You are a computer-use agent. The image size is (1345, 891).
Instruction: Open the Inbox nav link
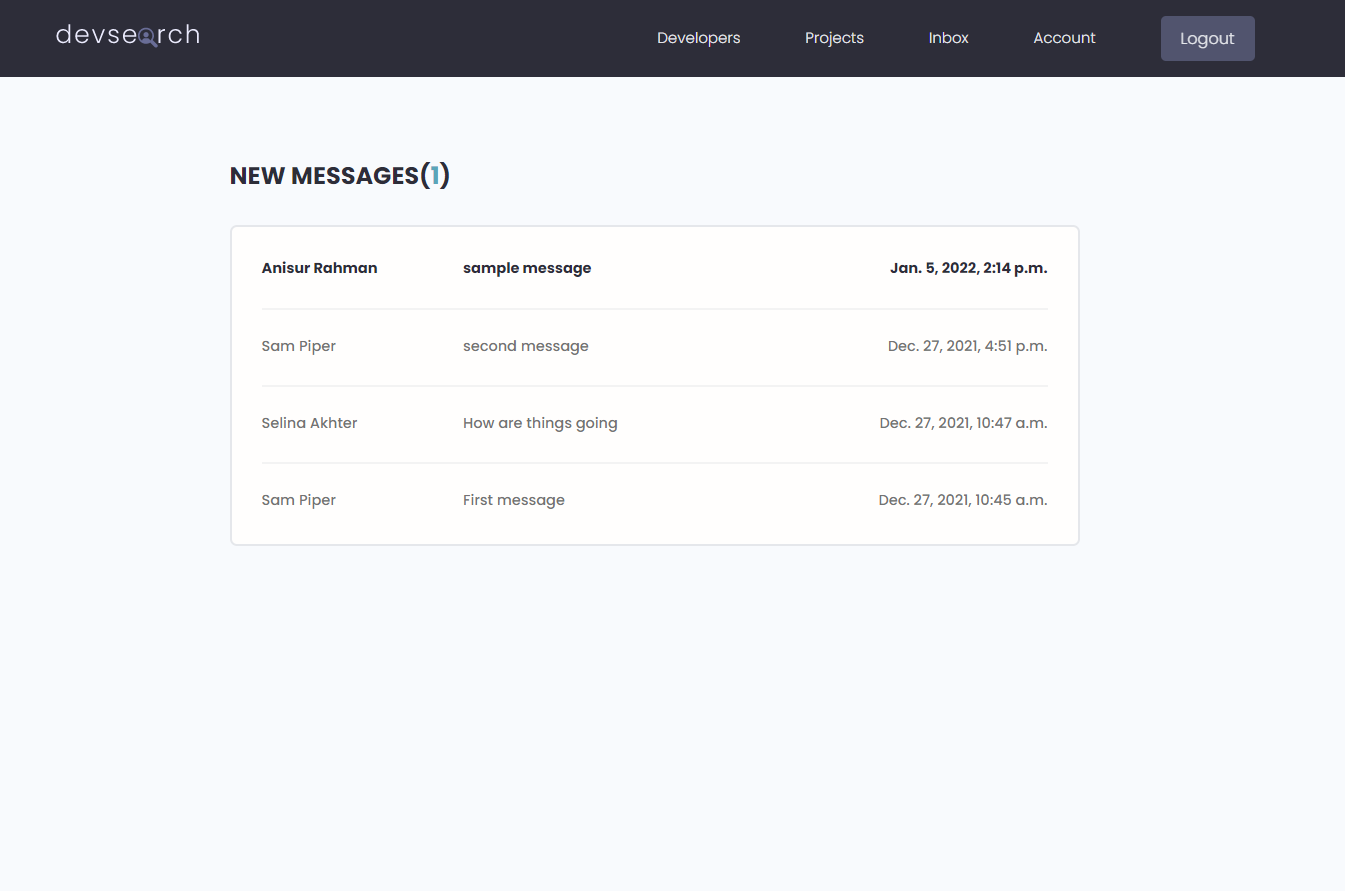pos(948,38)
